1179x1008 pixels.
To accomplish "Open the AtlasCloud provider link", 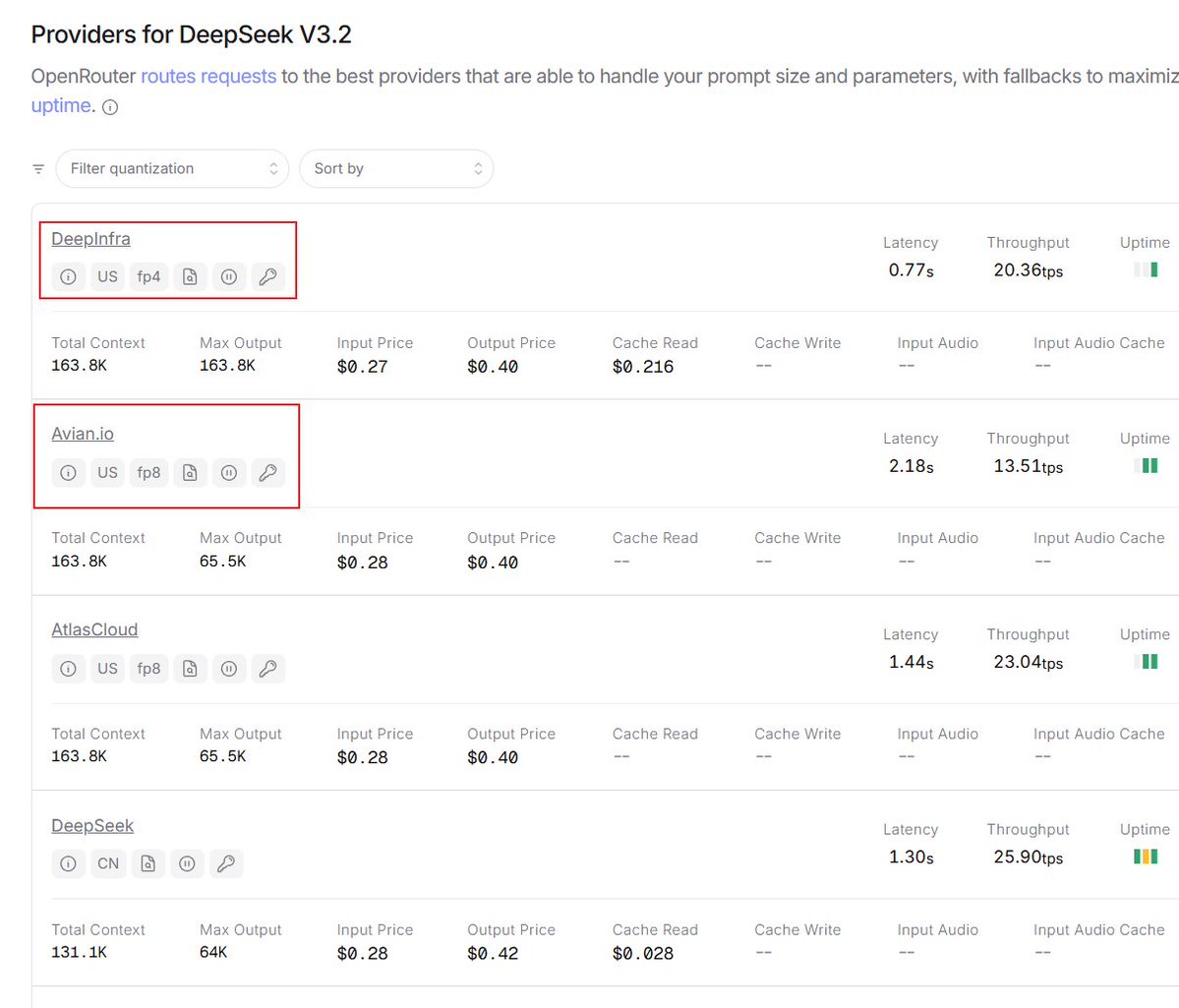I will [94, 629].
